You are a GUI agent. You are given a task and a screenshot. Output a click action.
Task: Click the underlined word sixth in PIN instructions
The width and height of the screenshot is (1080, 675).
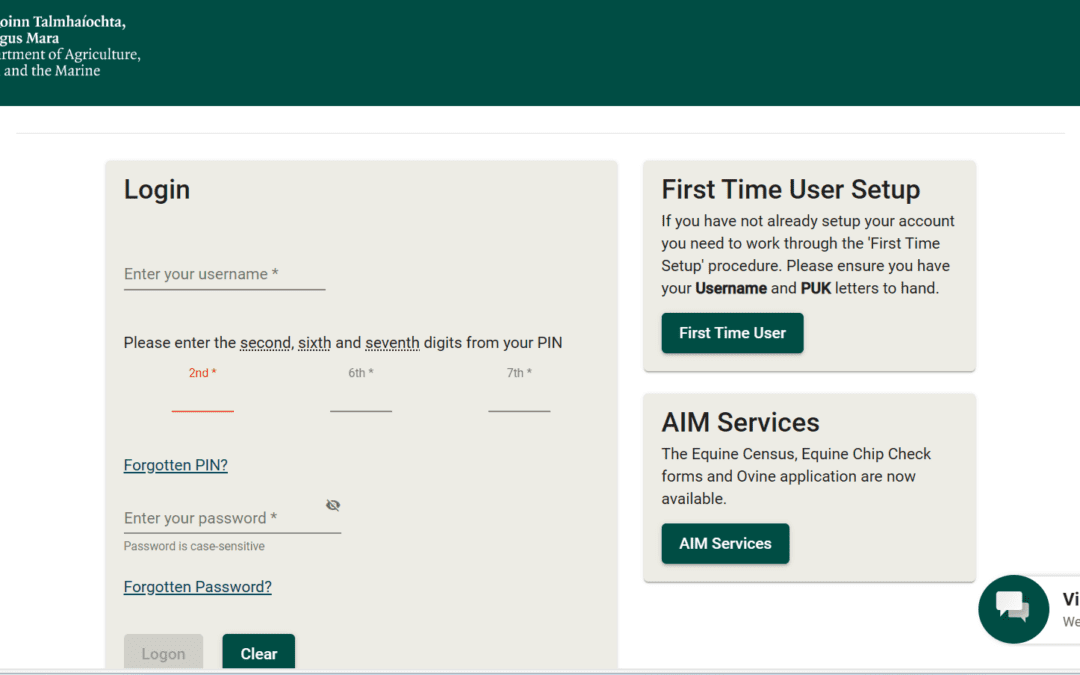[x=314, y=342]
